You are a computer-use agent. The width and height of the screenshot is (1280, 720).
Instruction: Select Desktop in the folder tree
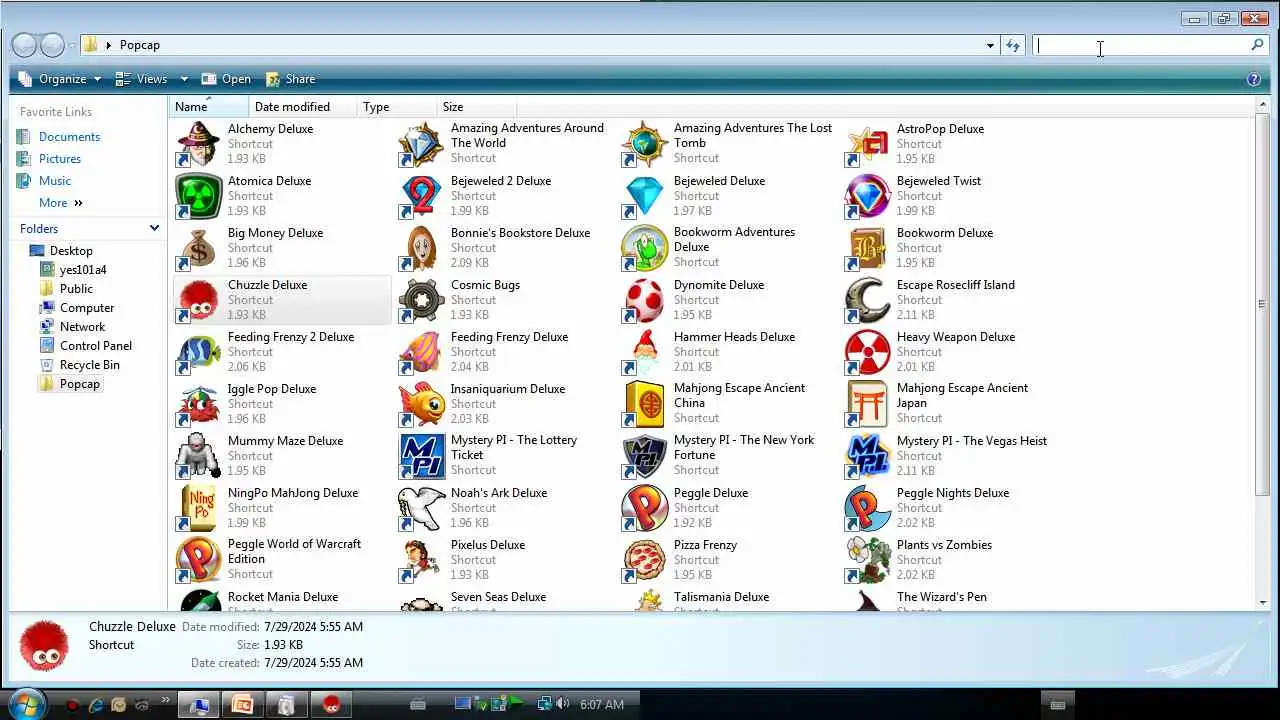(x=71, y=251)
